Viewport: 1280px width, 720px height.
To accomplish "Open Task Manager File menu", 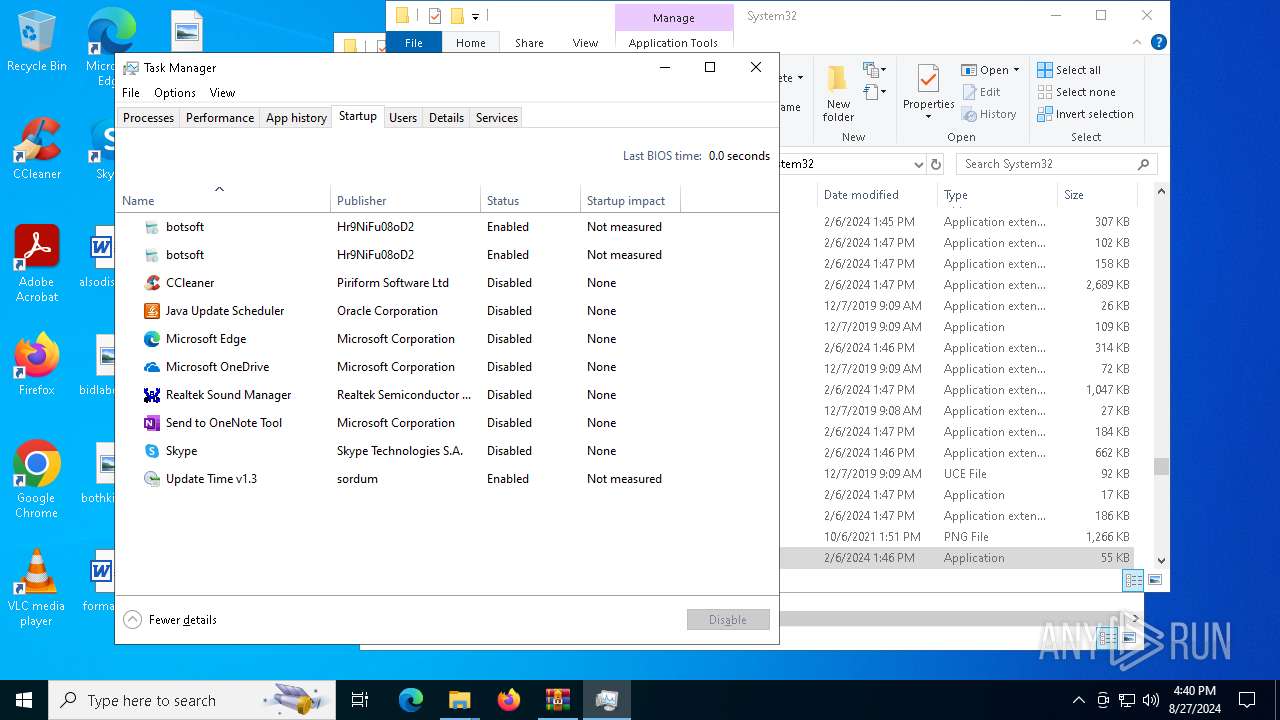I will pos(131,93).
